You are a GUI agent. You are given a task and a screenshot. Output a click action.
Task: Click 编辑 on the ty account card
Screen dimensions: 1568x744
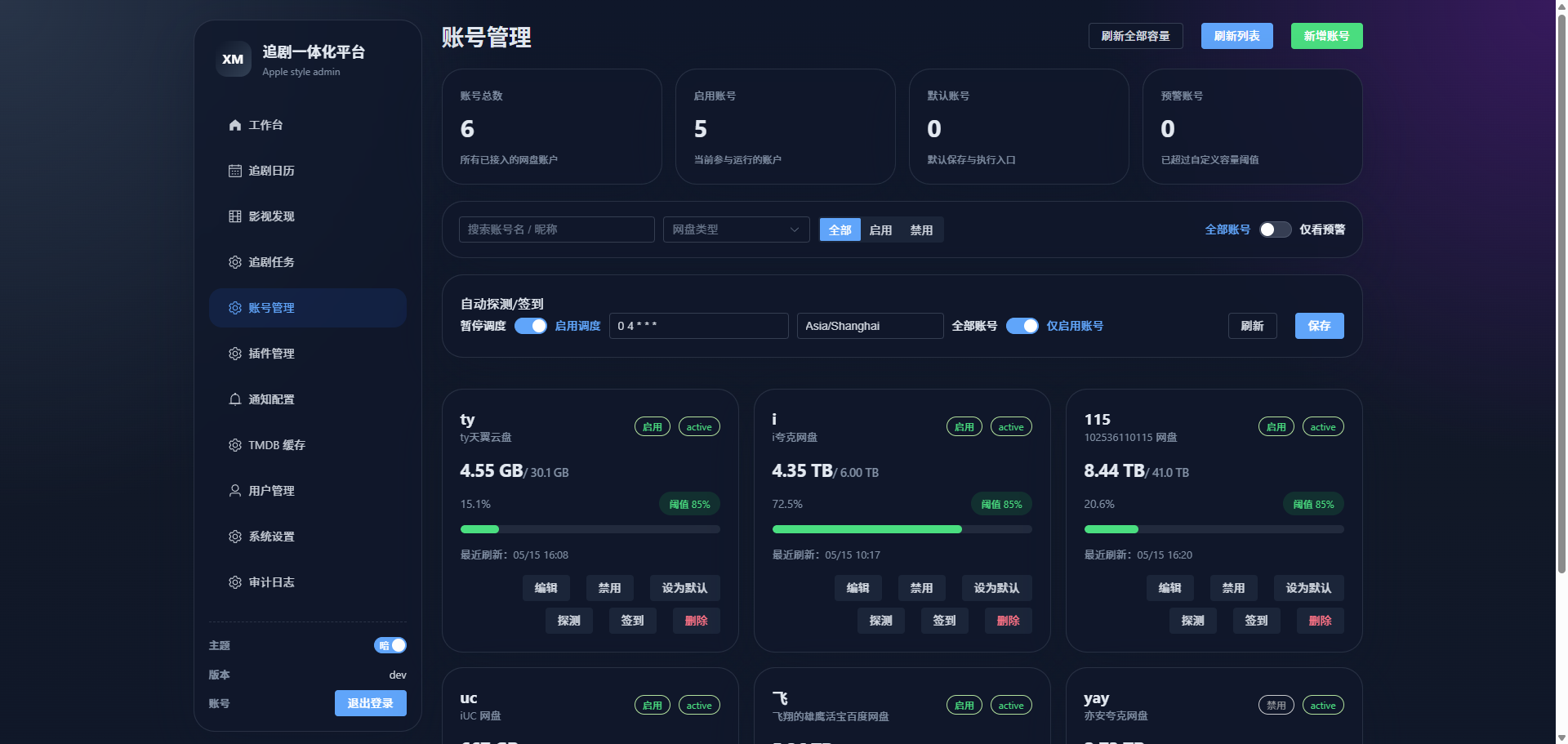(546, 588)
